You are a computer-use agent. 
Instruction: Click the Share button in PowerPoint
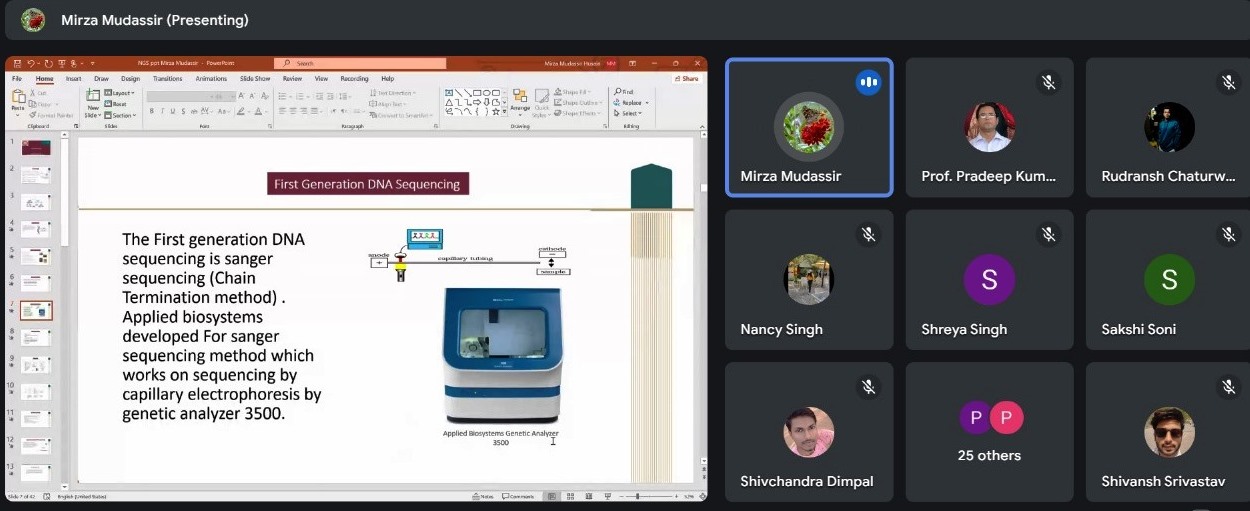(687, 78)
